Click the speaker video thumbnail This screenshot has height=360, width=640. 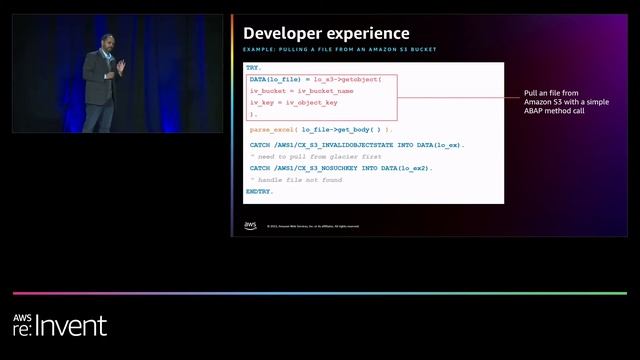point(118,73)
